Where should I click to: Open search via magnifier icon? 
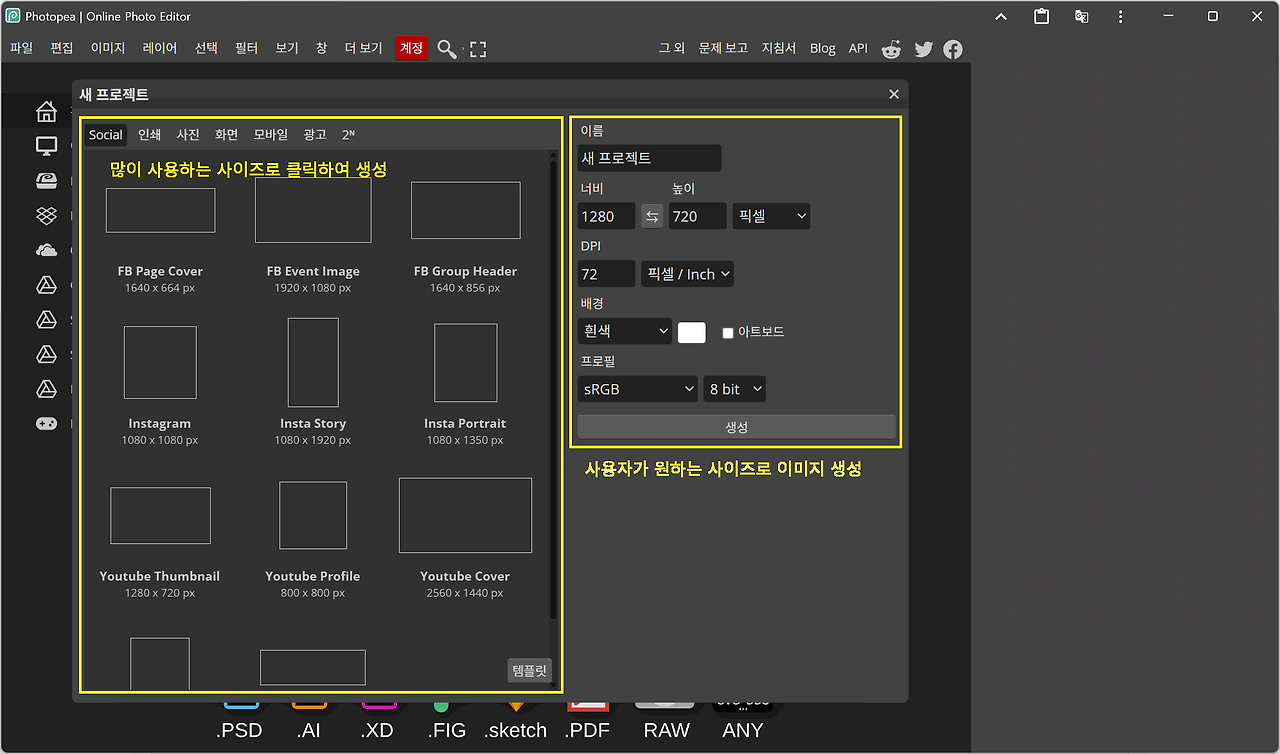point(447,48)
